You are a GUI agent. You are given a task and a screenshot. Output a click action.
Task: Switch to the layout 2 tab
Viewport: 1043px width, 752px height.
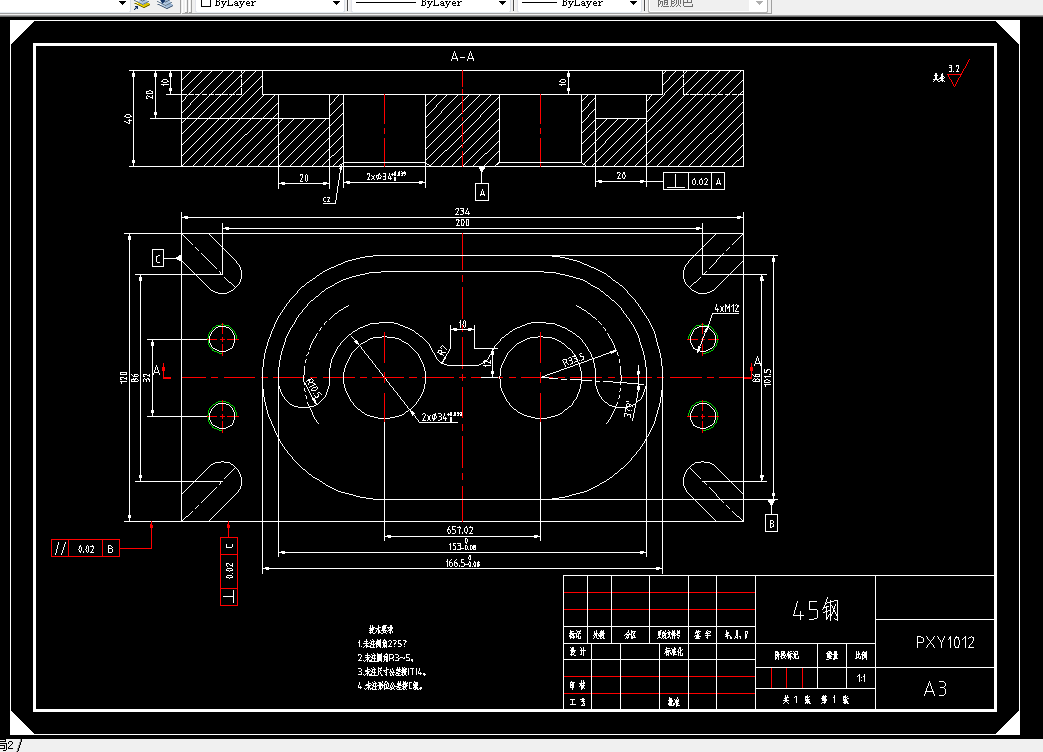9,745
